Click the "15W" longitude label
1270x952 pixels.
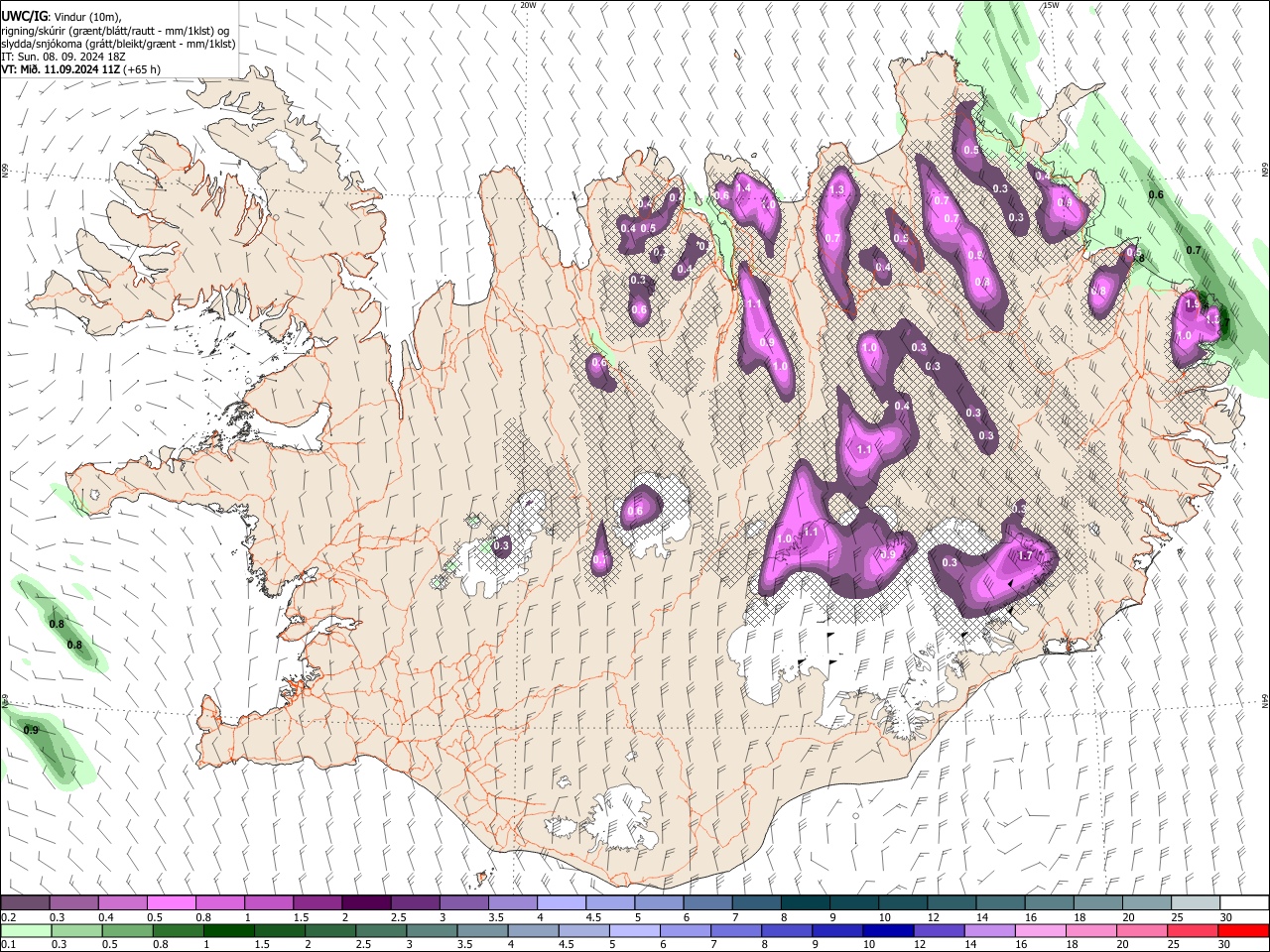point(1051,5)
